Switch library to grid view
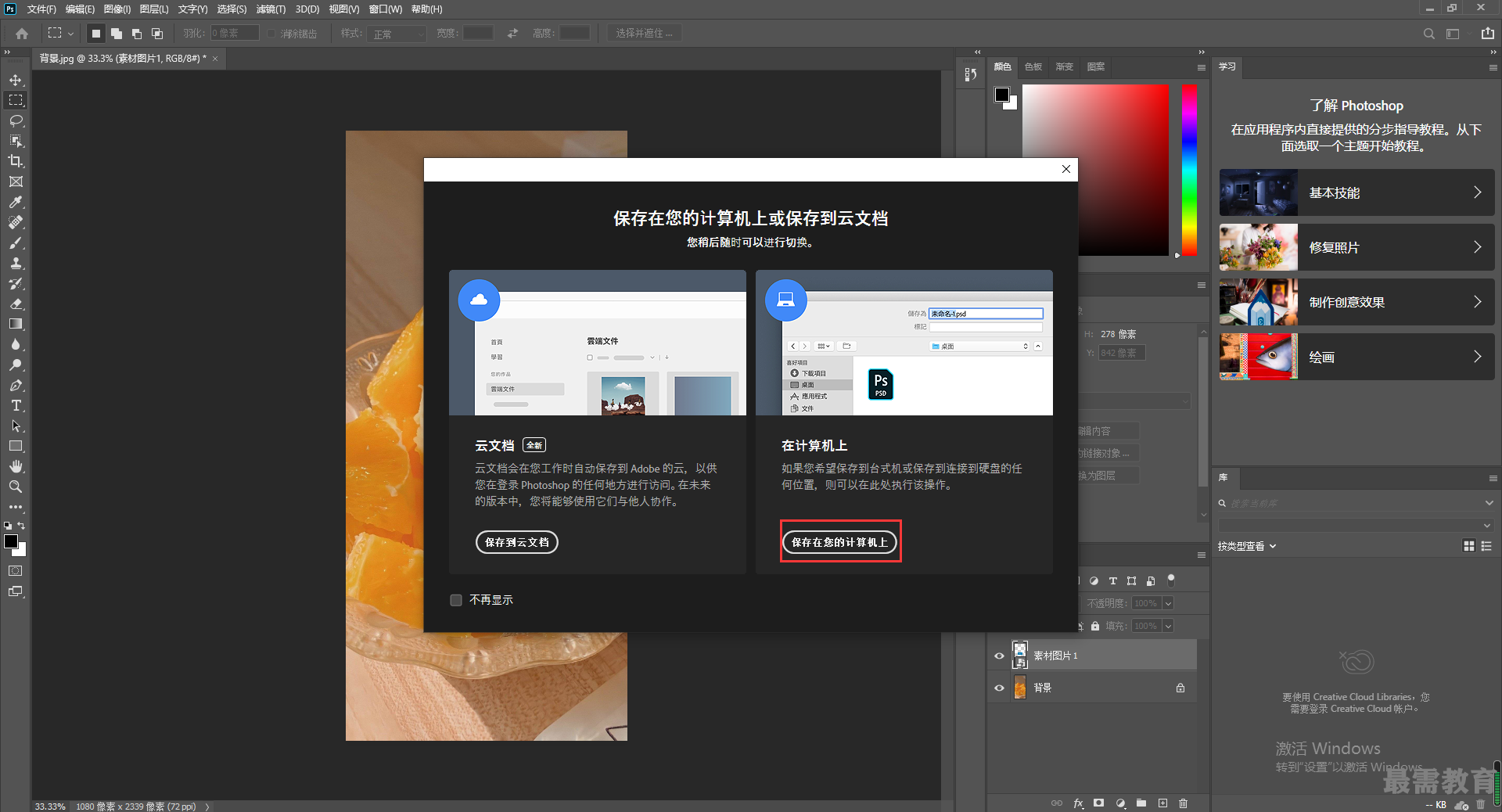 pyautogui.click(x=1469, y=546)
